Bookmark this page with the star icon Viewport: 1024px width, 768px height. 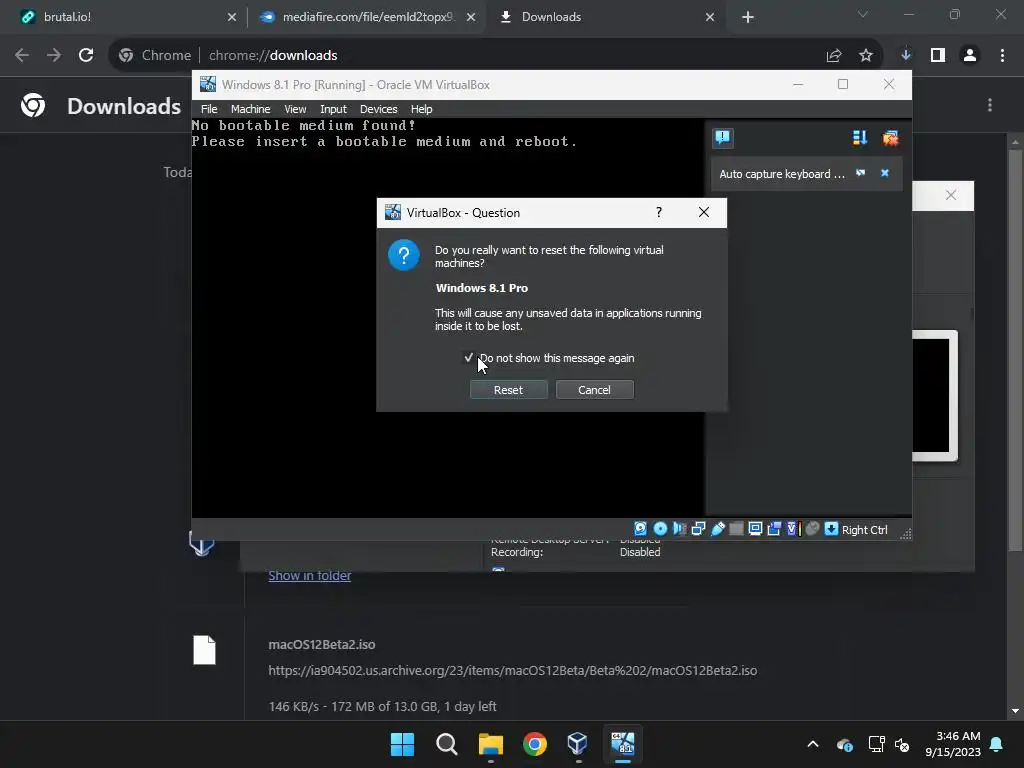pyautogui.click(x=866, y=56)
